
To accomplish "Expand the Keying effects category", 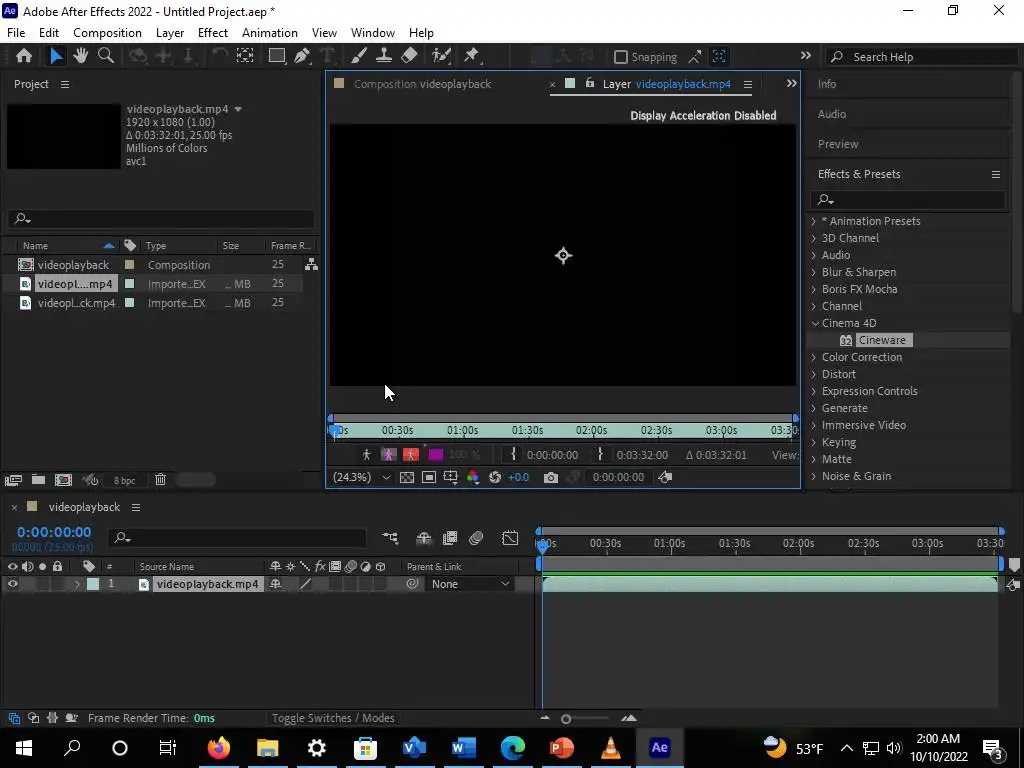I will (x=814, y=442).
